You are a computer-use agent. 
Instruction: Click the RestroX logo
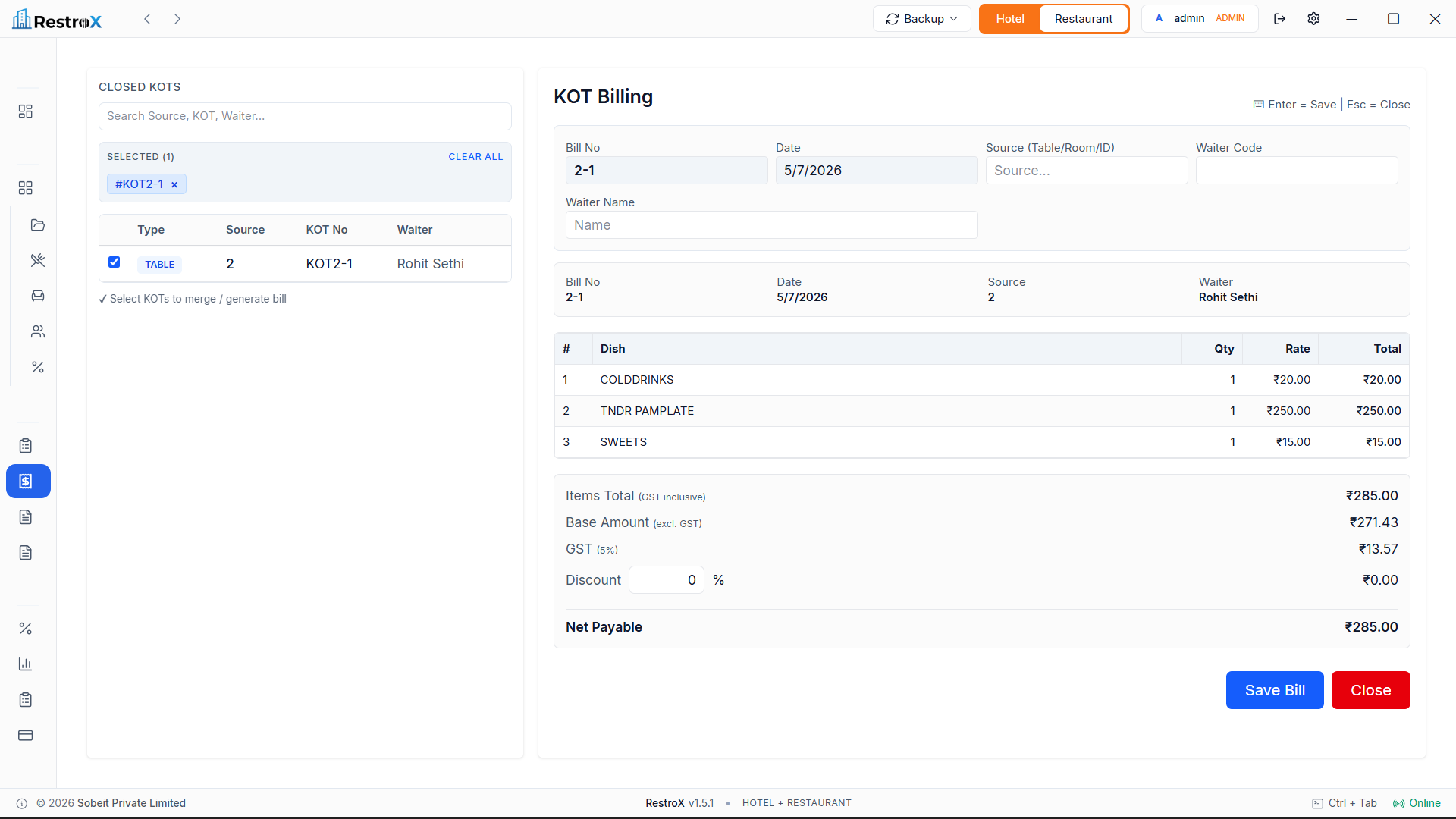(57, 20)
